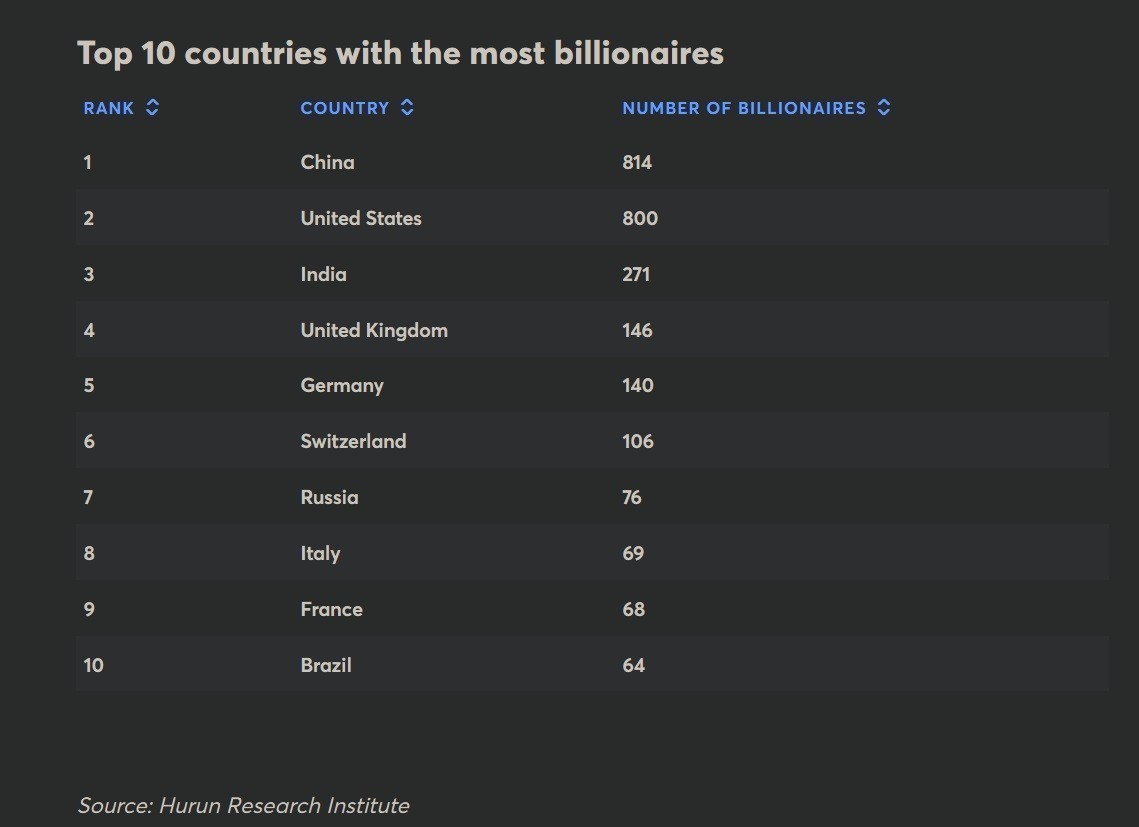Click Switzerland's count of 106
Image resolution: width=1139 pixels, height=827 pixels.
coord(637,441)
